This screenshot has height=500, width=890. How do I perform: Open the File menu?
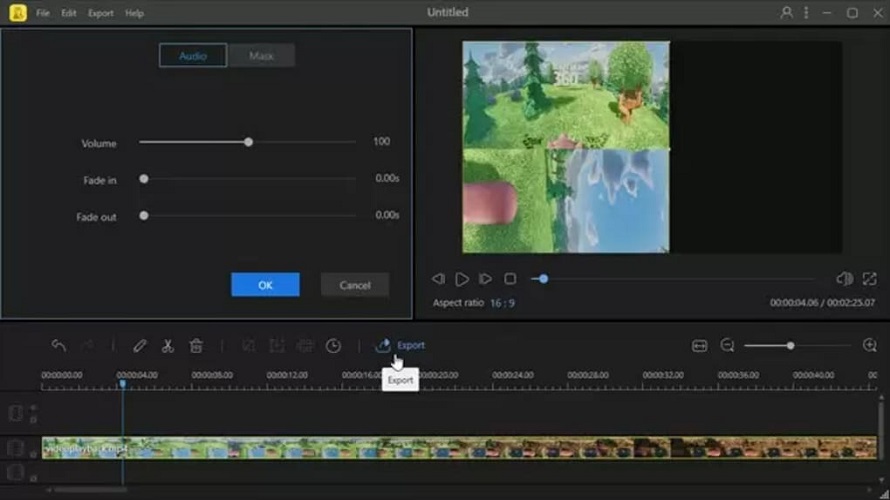43,13
